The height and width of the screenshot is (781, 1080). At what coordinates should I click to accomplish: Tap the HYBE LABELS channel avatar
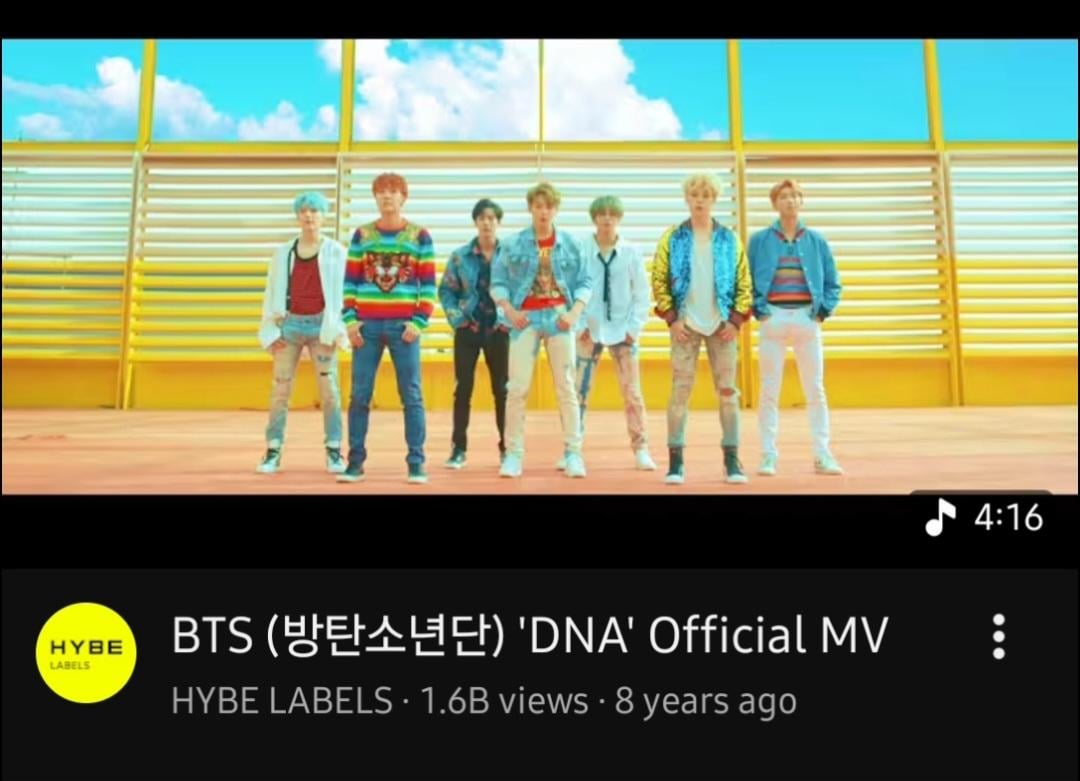point(86,652)
